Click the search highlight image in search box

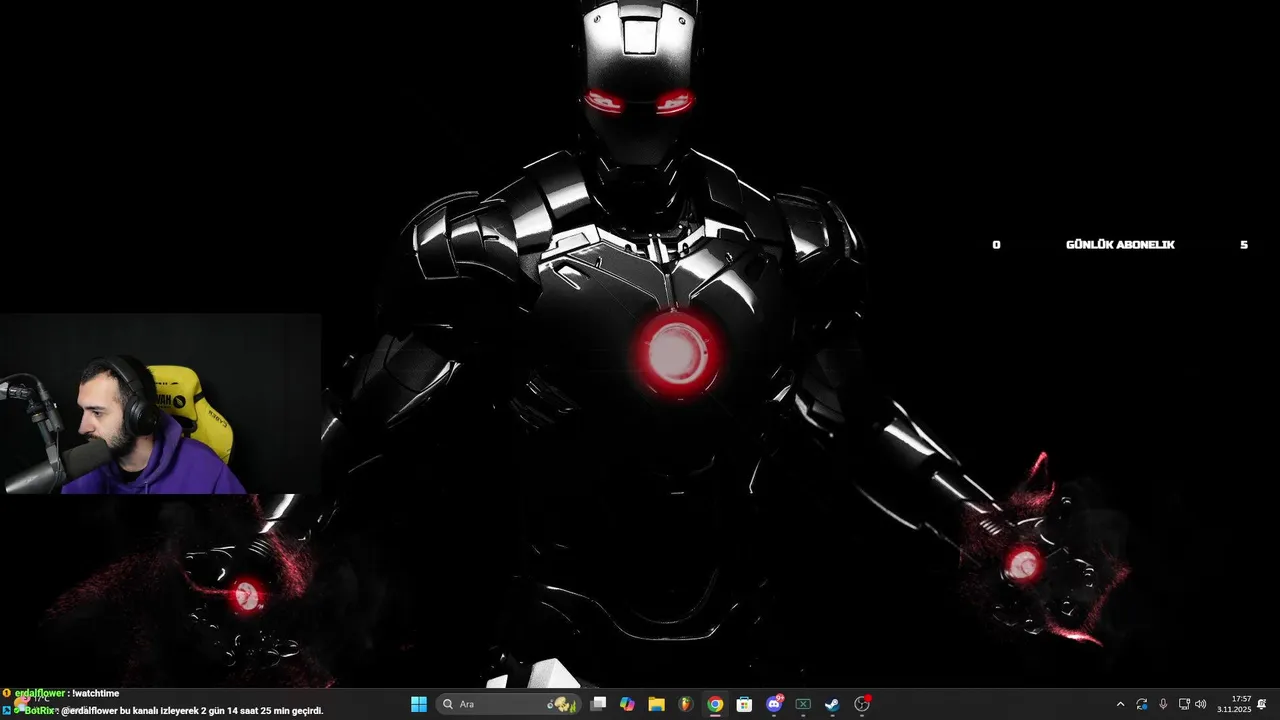coord(563,704)
